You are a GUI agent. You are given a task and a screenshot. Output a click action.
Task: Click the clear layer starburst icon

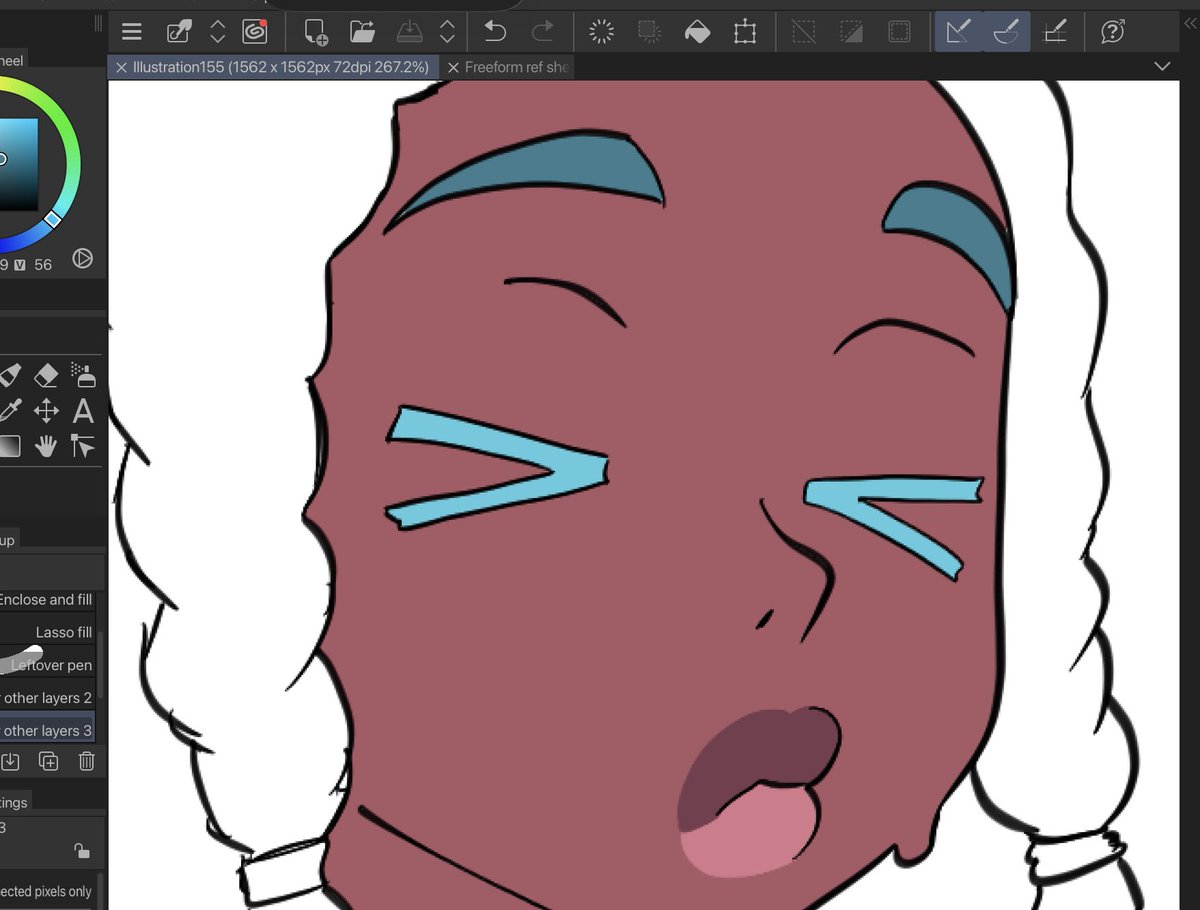602,32
